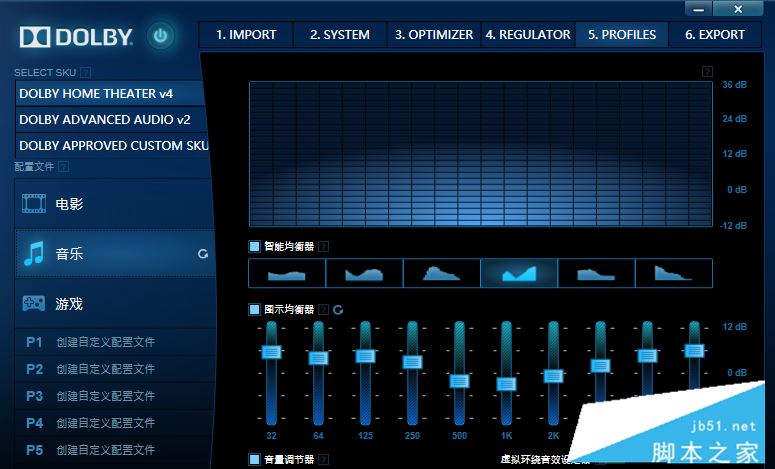Viewport: 775px width, 469px height.
Task: Select DOLBY ADVANCED AUDIO v2 SKU
Action: pyautogui.click(x=110, y=120)
